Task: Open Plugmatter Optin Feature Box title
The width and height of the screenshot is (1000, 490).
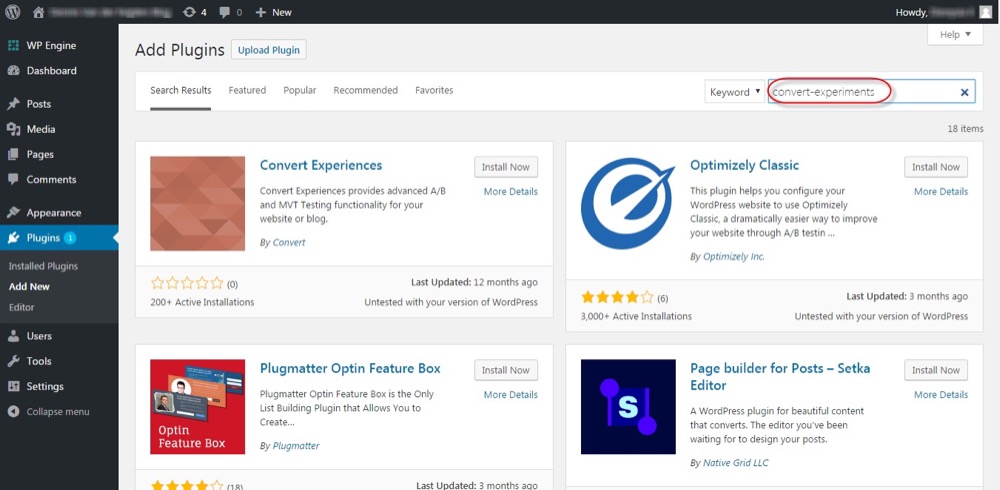Action: pos(350,368)
